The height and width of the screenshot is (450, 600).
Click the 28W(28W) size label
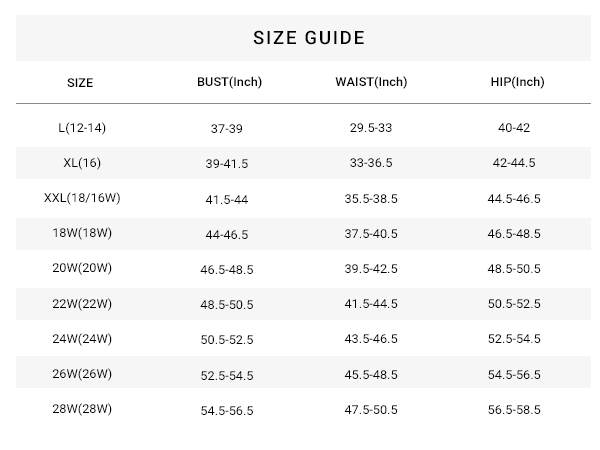pyautogui.click(x=82, y=409)
